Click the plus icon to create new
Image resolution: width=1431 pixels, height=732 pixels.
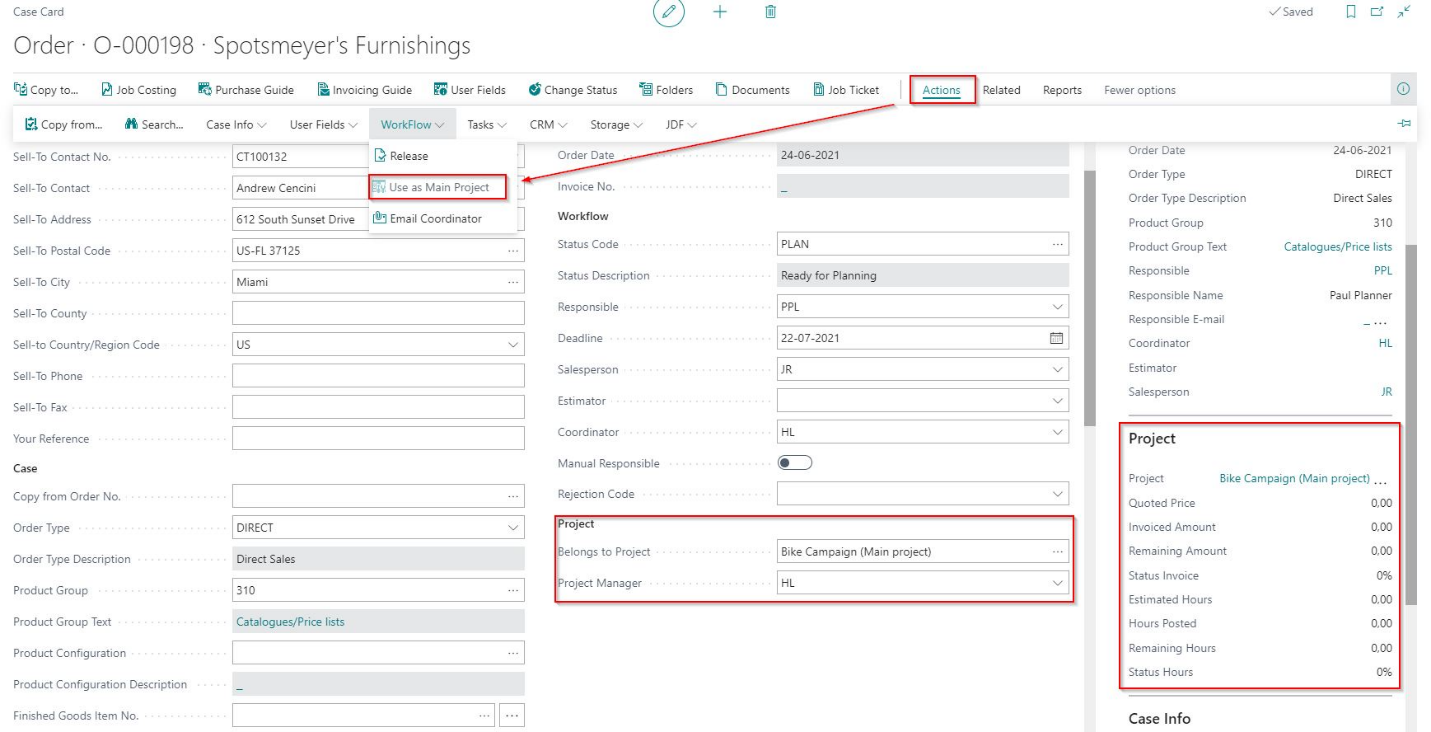[x=720, y=12]
